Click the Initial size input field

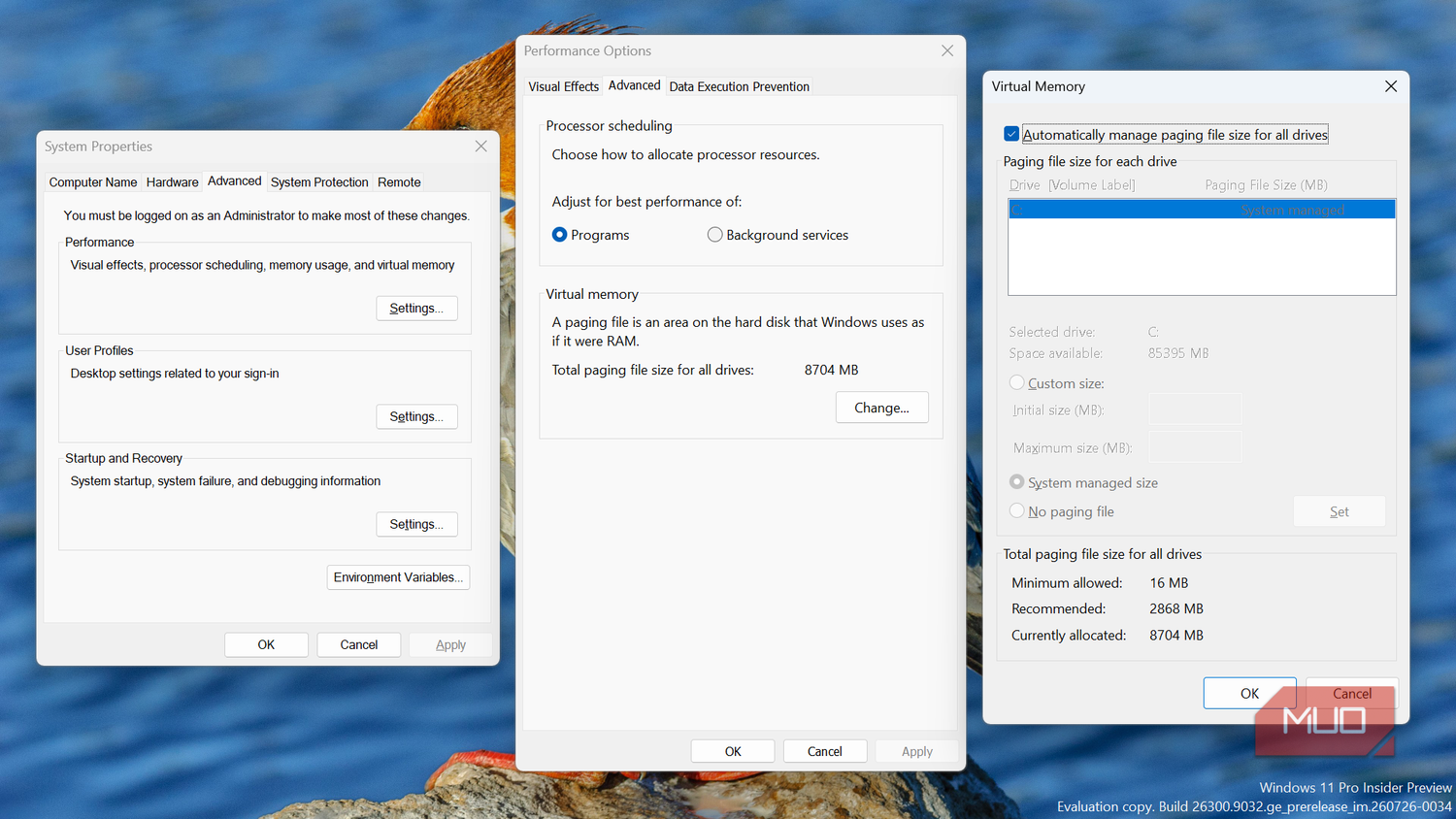coord(1195,409)
